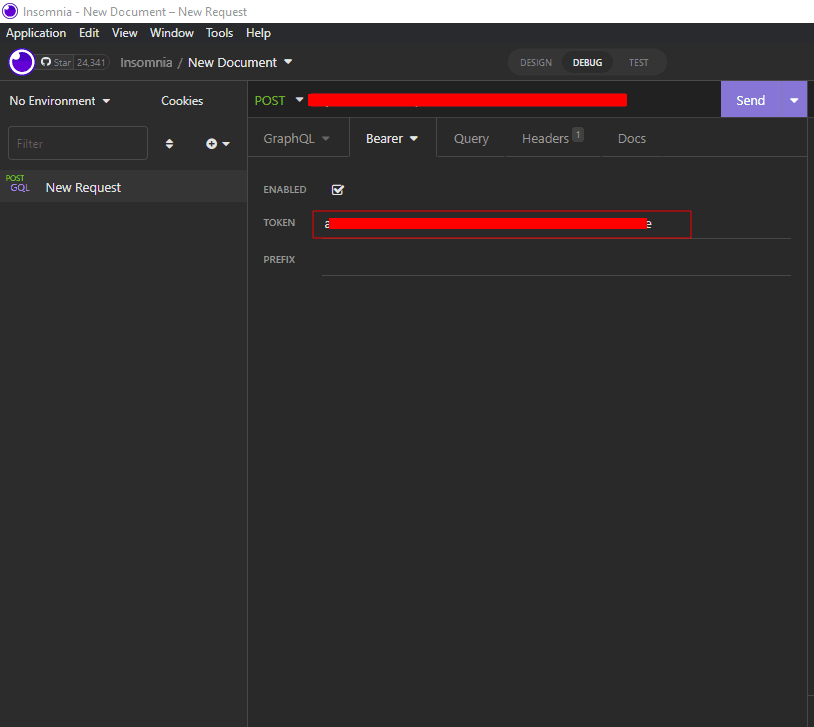Open the POST method dropdown
Viewport: 814px width, 727px height.
278,100
